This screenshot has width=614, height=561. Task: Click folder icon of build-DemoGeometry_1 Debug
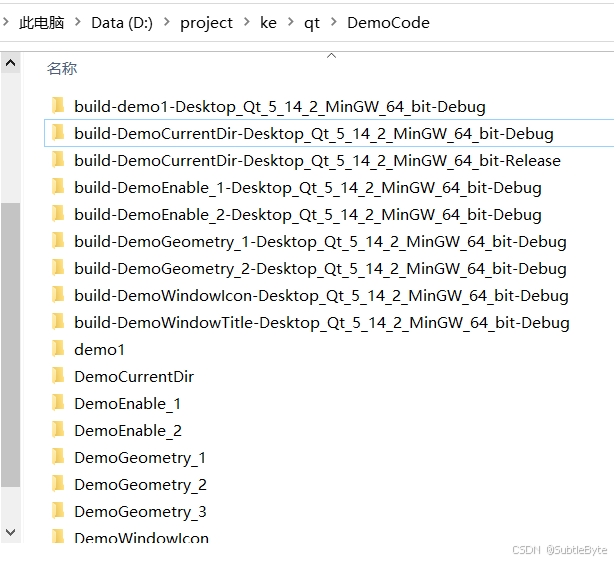(x=58, y=241)
